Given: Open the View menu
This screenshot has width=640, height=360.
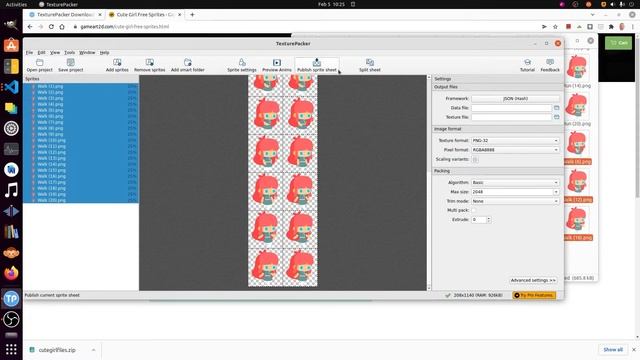Looking at the screenshot, I should (55, 53).
